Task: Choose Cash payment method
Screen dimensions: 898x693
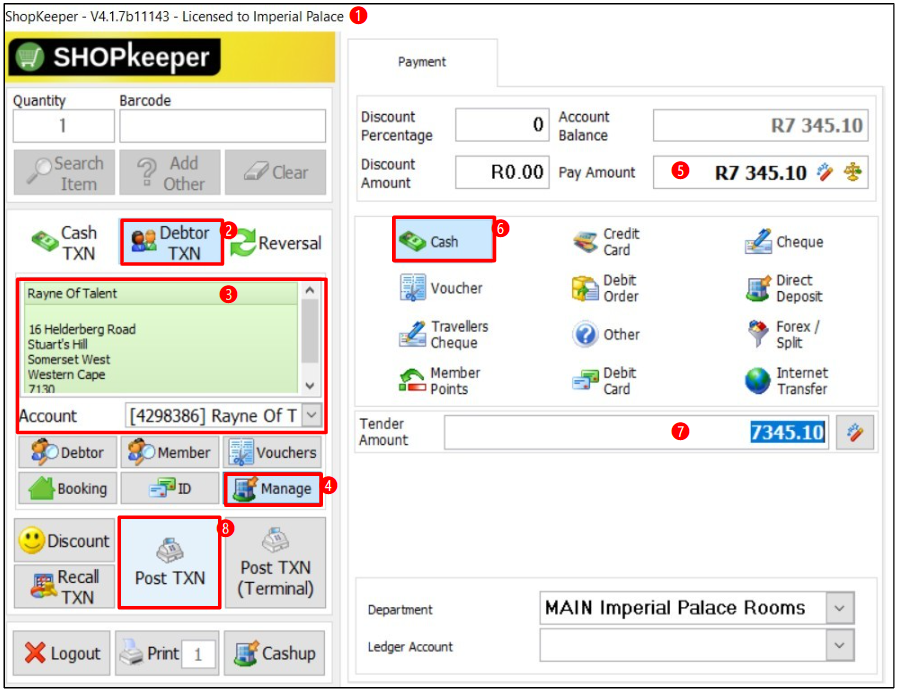Action: 443,240
